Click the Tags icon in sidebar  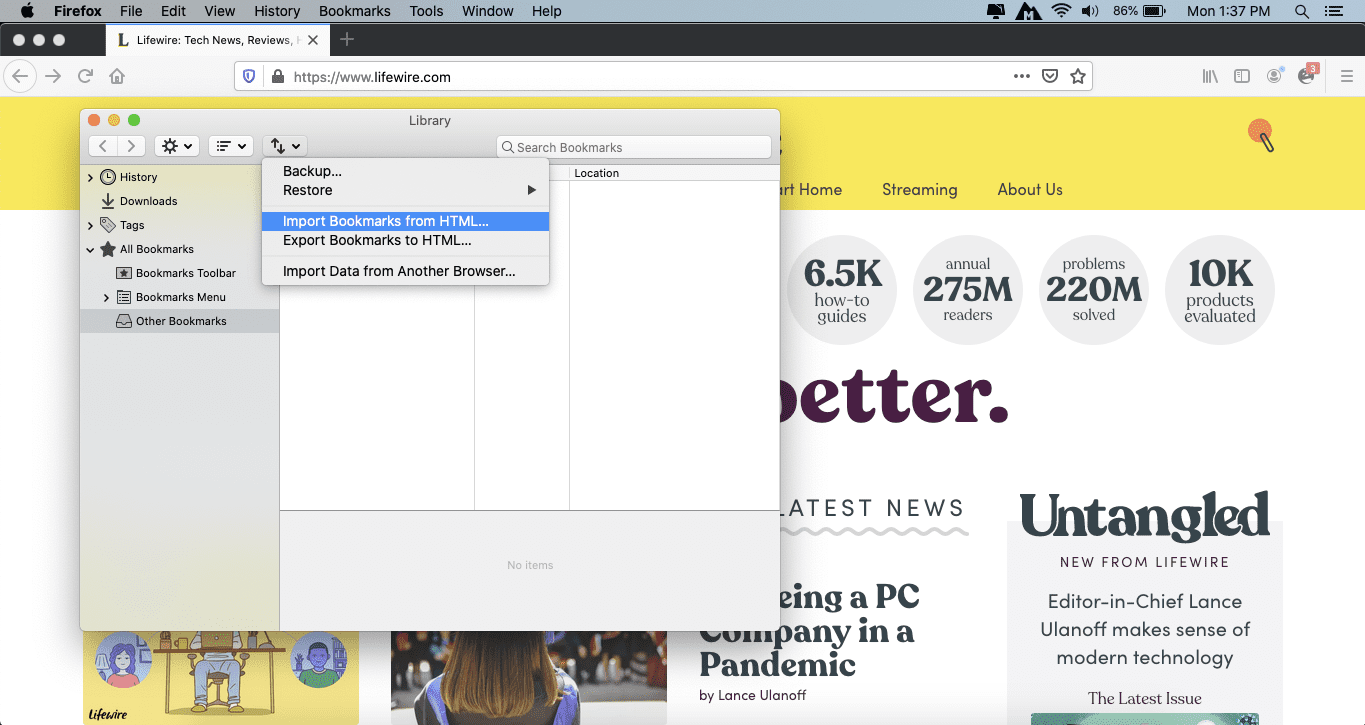pos(108,225)
